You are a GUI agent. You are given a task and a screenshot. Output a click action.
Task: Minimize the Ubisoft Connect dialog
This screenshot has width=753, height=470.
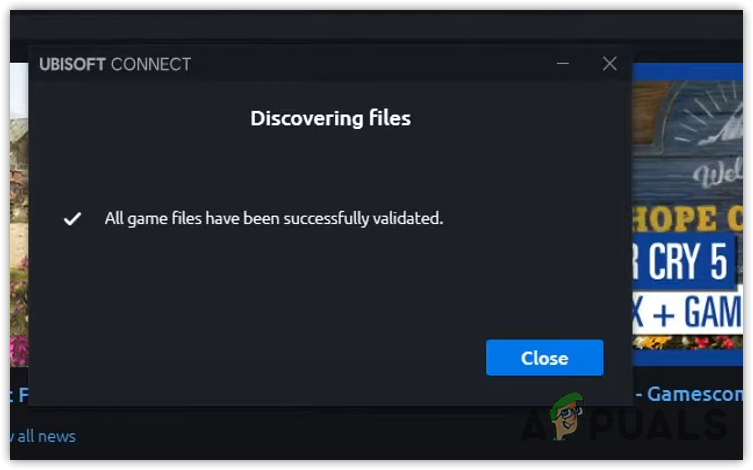pos(565,64)
